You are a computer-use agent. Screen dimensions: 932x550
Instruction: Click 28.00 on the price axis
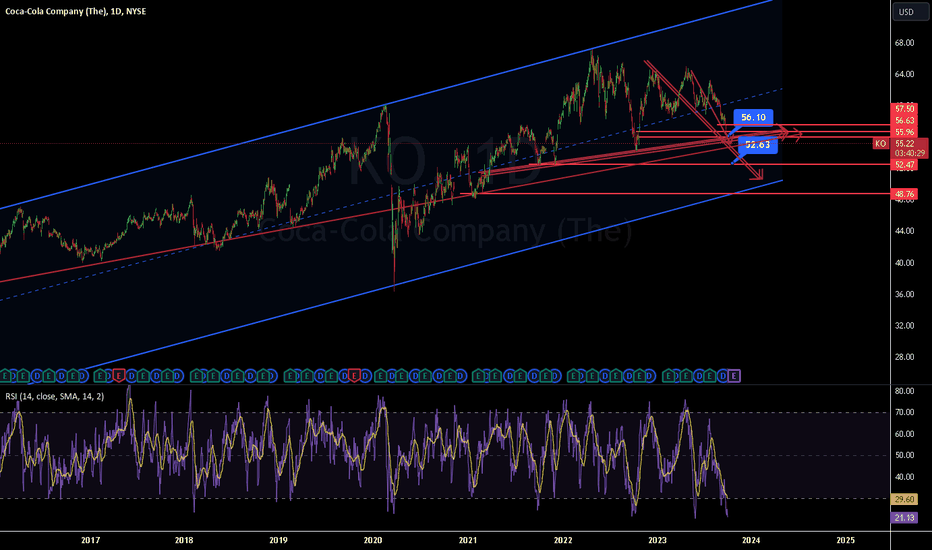click(904, 357)
